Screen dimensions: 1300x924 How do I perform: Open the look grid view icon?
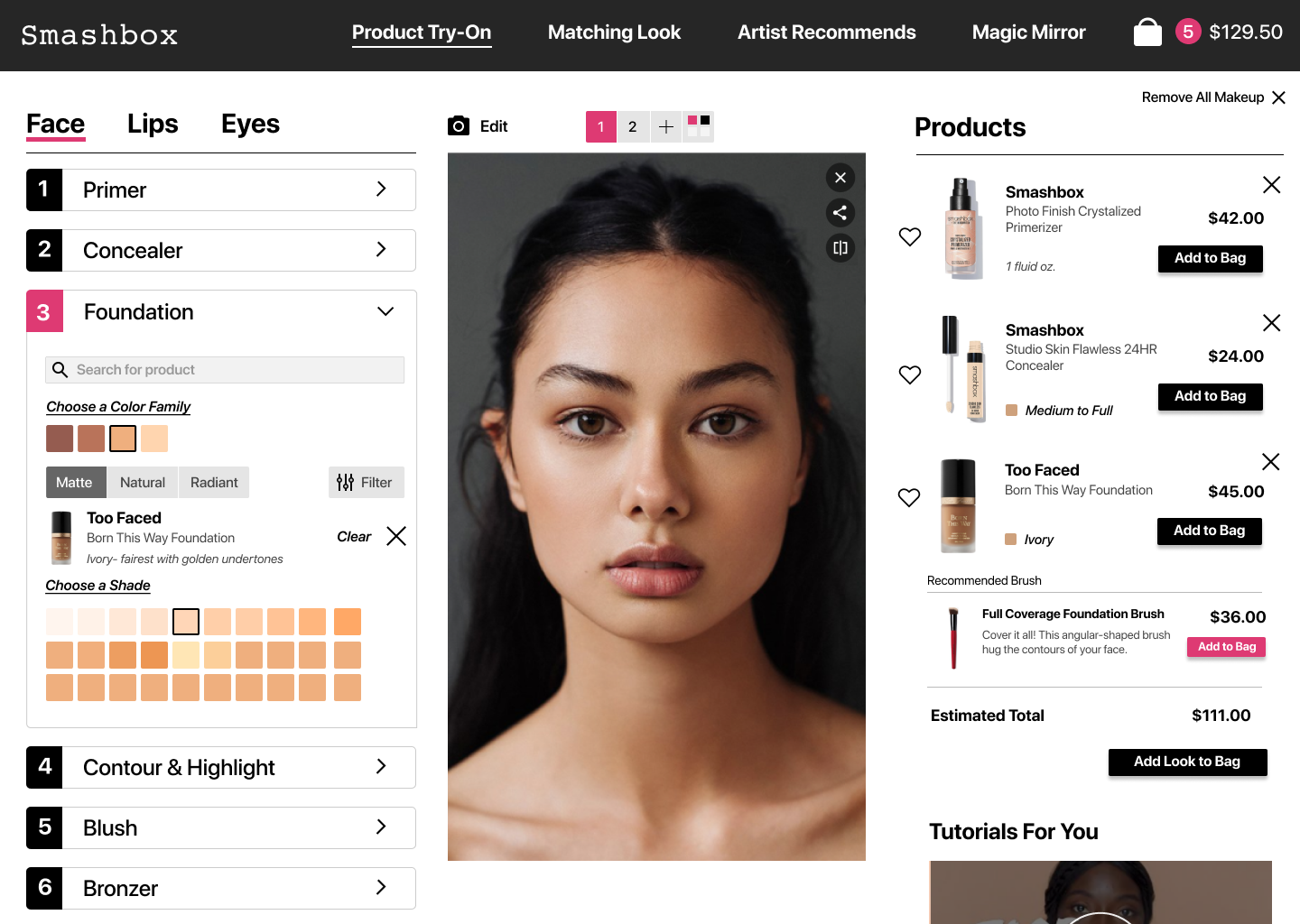coord(698,127)
